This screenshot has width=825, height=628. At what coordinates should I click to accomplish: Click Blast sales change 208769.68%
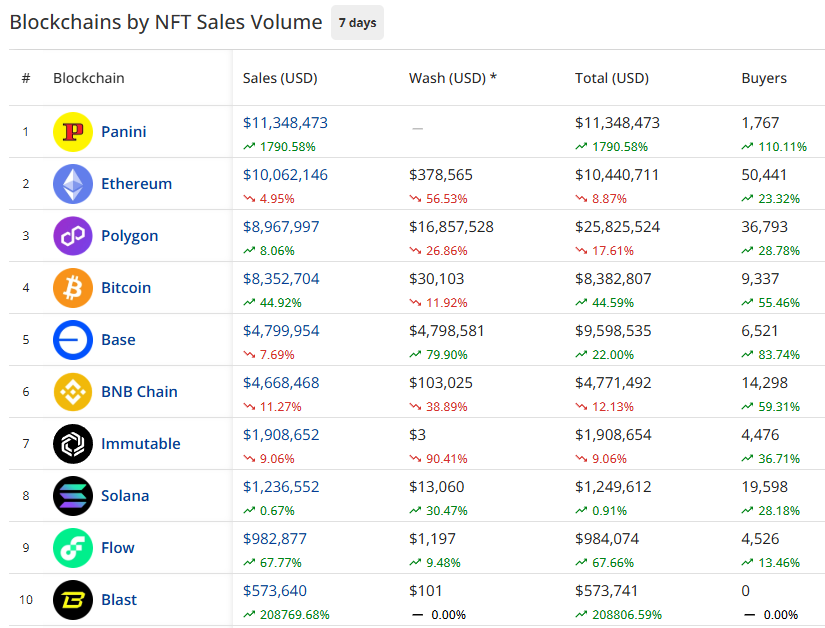pos(286,615)
